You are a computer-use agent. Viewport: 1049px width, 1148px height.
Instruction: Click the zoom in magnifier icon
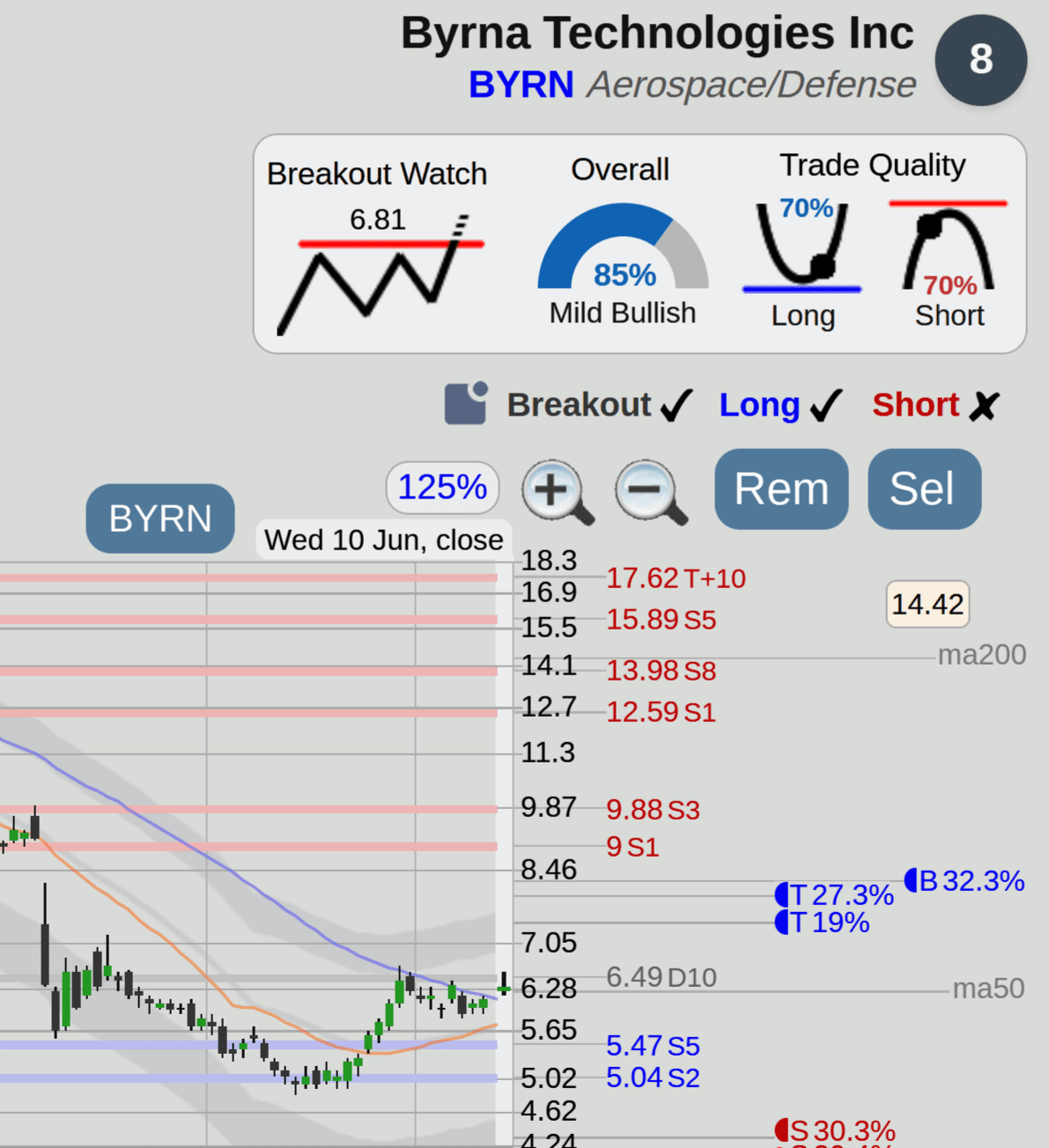coord(558,491)
